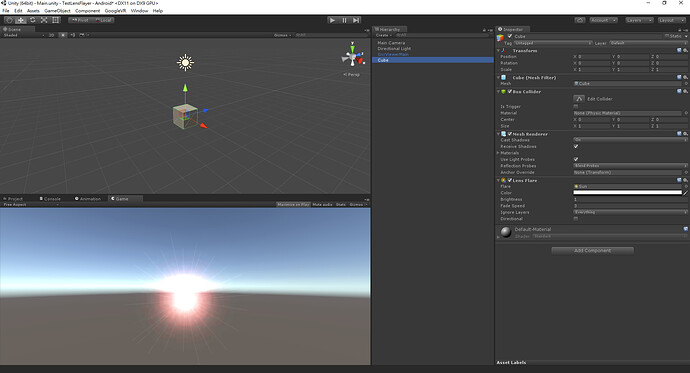Viewport: 690px width, 373px height.
Task: Pick the Scale tool icon
Action: (44, 20)
